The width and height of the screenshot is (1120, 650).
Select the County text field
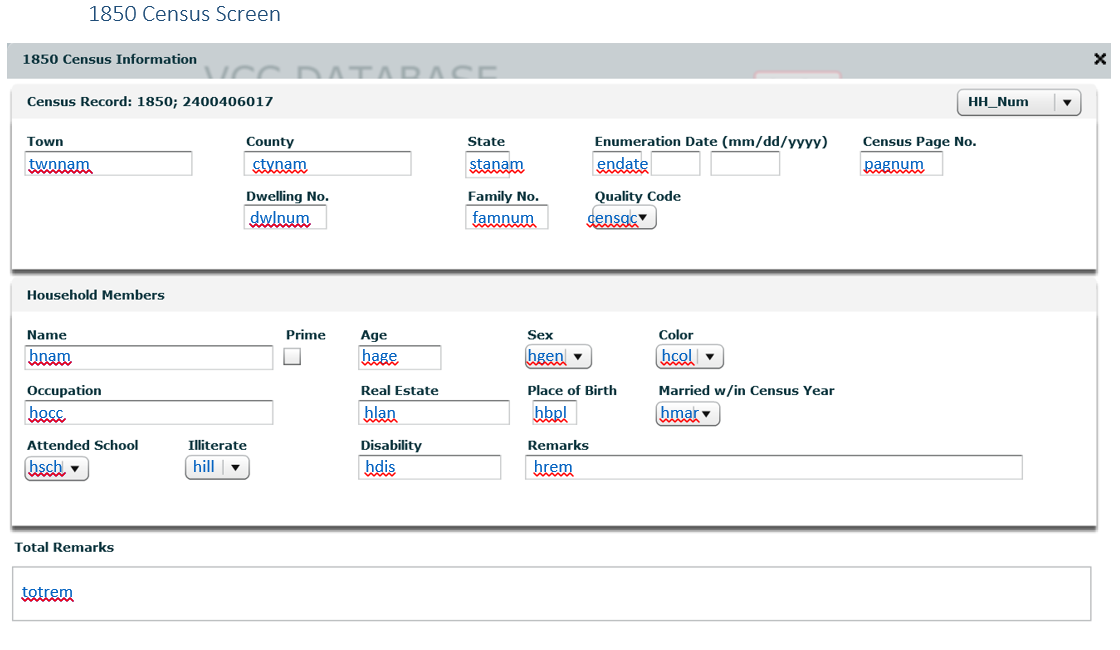pos(328,164)
